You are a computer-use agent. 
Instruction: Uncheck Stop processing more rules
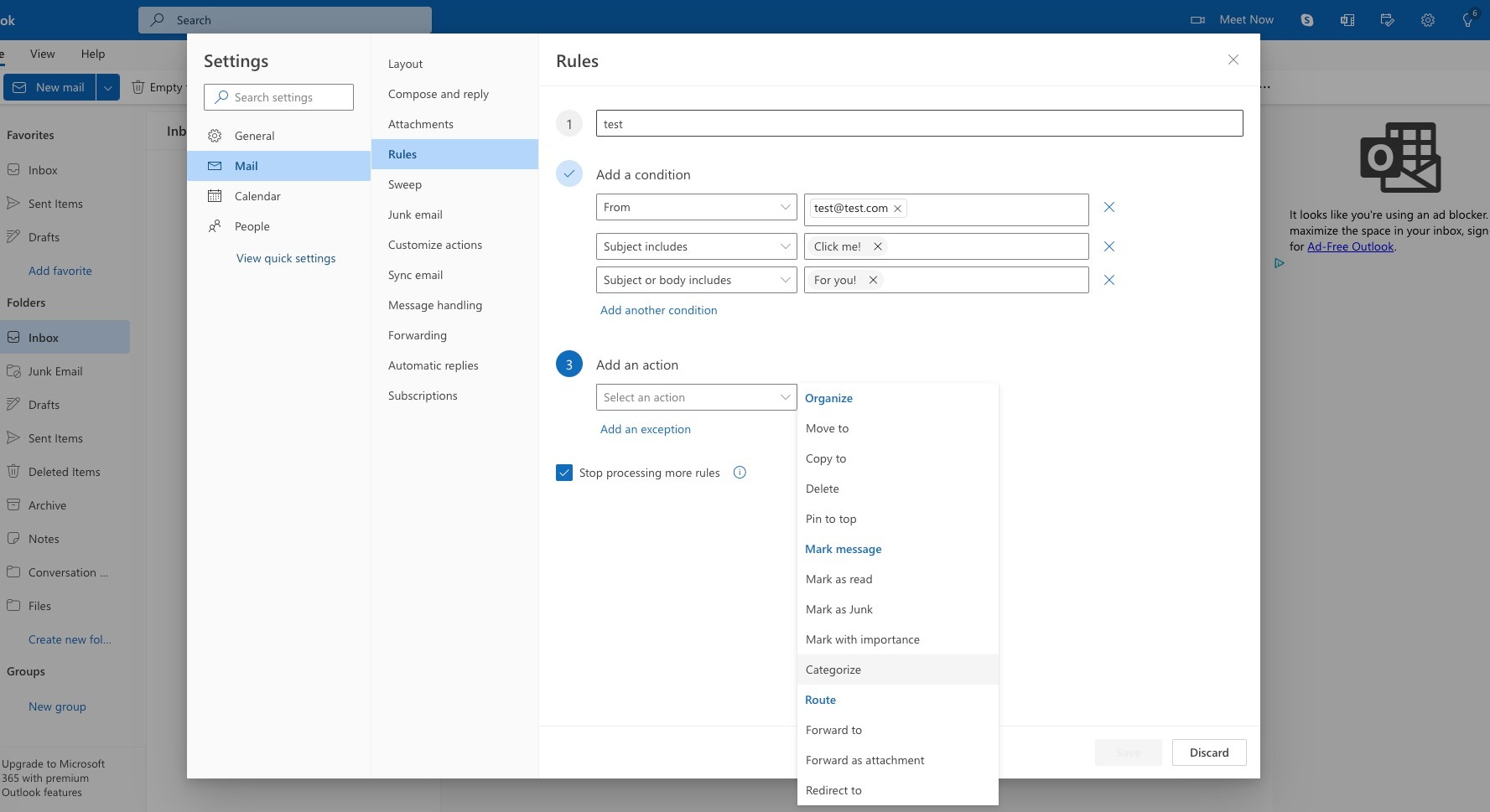[564, 473]
